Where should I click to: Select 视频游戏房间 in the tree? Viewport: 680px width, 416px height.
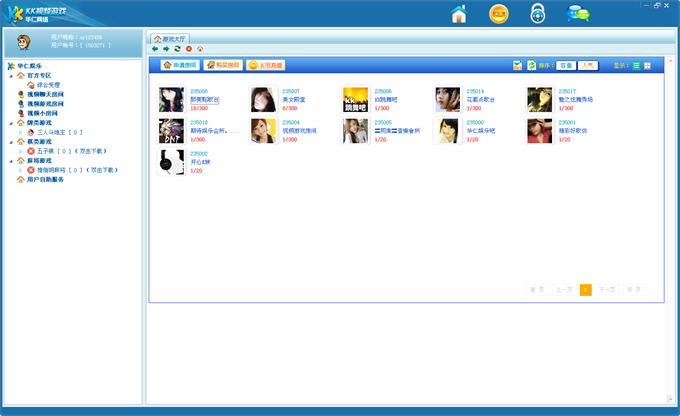point(46,104)
